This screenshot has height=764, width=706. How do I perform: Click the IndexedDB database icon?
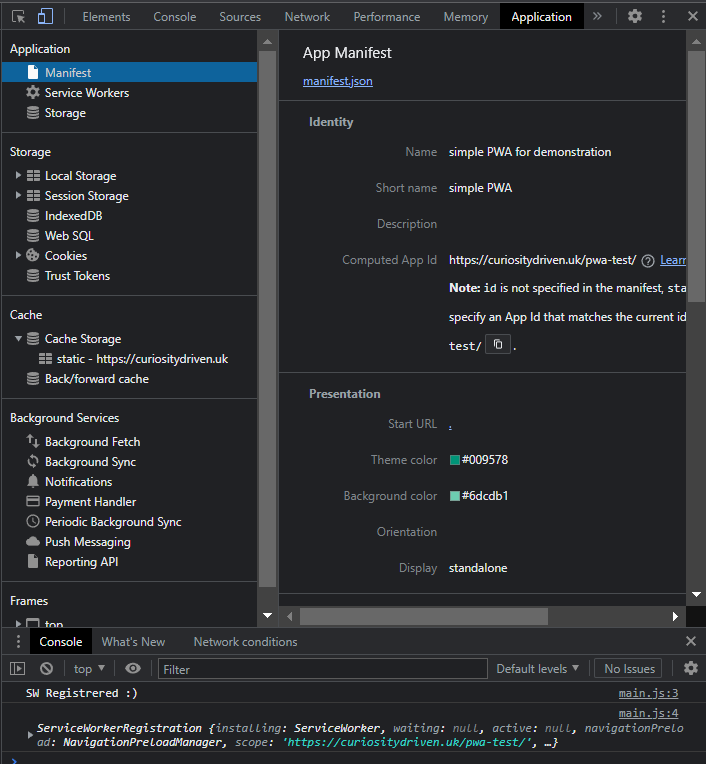click(x=33, y=215)
